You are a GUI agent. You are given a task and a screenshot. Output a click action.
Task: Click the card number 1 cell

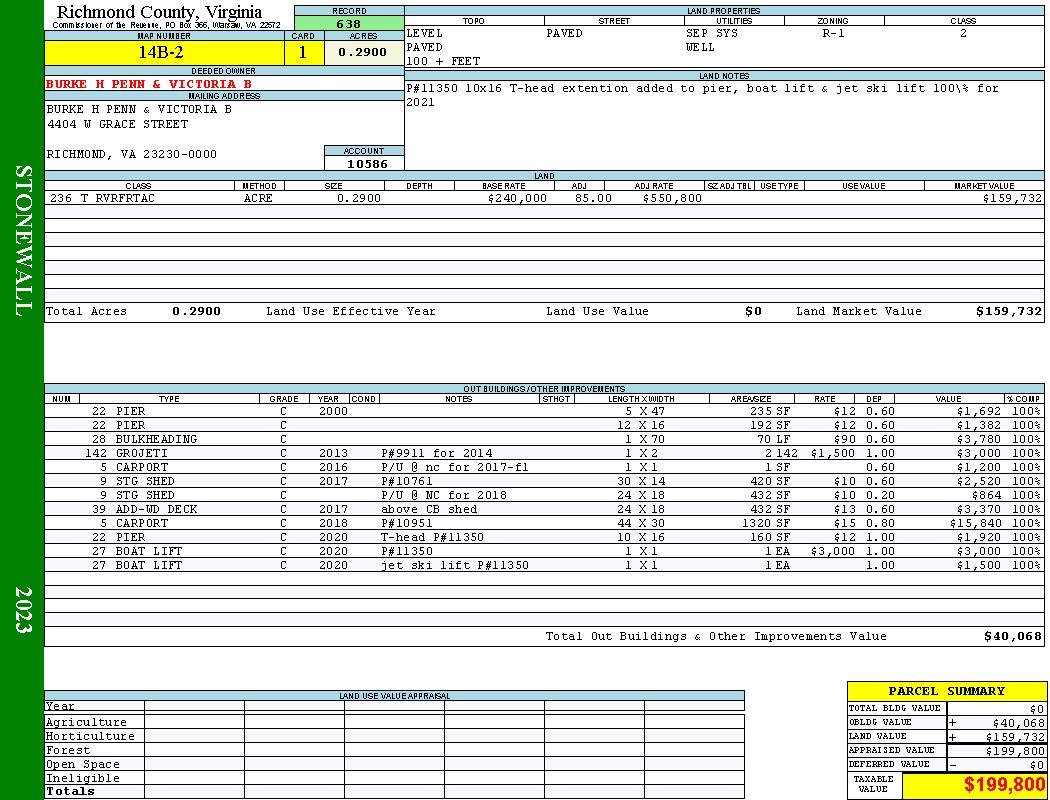tap(303, 52)
